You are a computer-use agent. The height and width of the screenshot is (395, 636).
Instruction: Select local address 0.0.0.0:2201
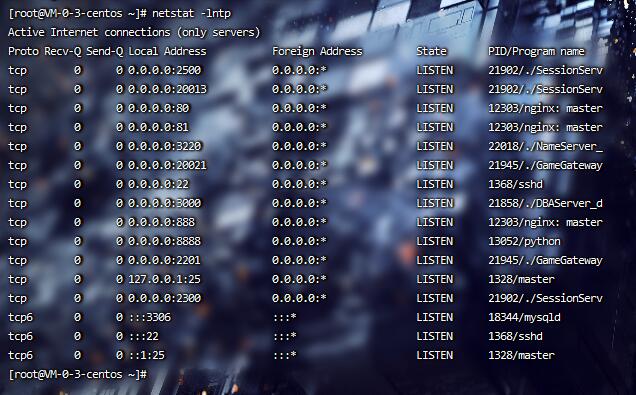click(x=165, y=260)
